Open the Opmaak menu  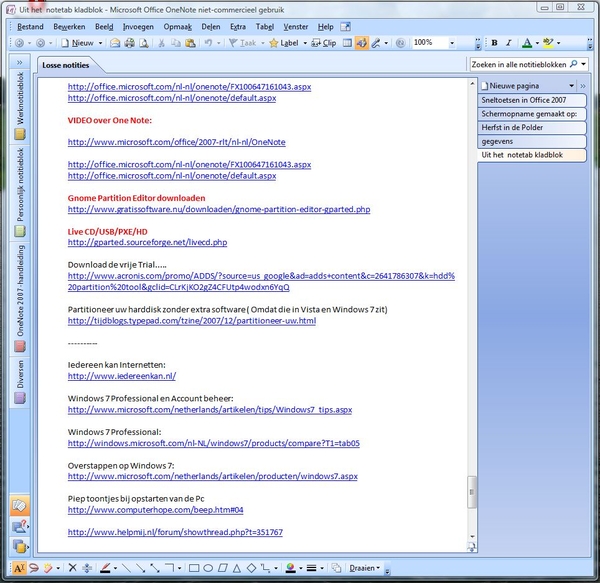tap(178, 27)
